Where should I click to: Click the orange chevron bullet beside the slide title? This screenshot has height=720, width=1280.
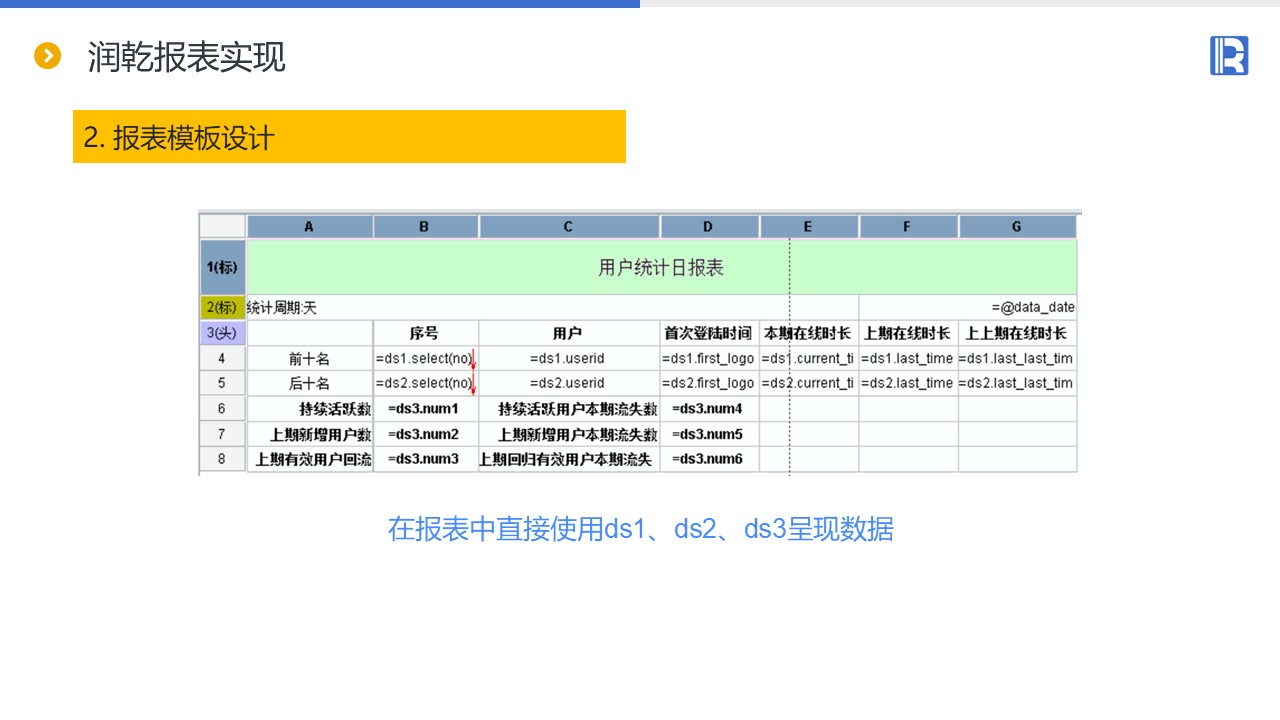coord(47,56)
